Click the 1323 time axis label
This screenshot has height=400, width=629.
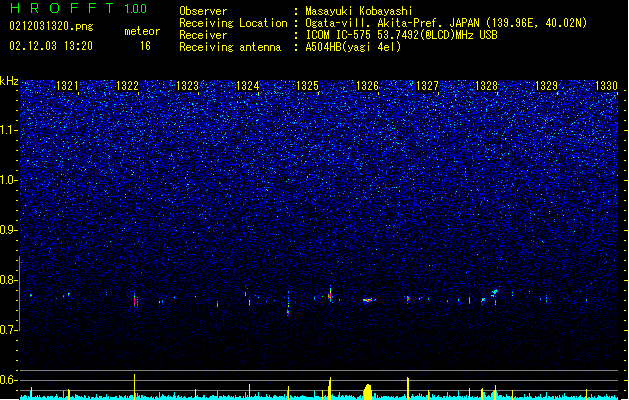point(187,86)
